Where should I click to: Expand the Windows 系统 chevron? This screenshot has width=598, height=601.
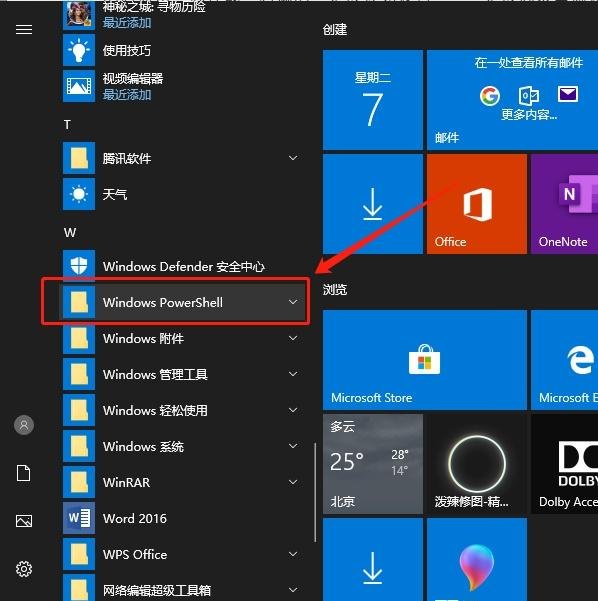point(293,446)
